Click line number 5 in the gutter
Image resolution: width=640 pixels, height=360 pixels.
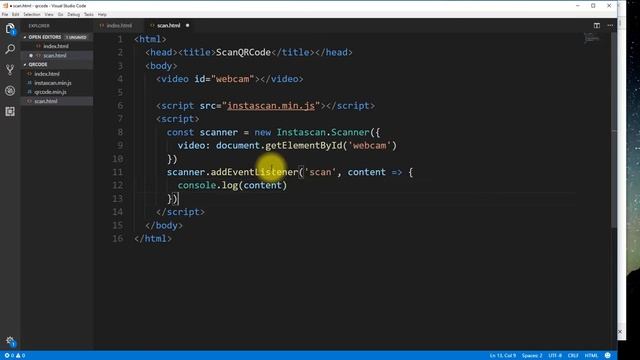click(x=120, y=92)
